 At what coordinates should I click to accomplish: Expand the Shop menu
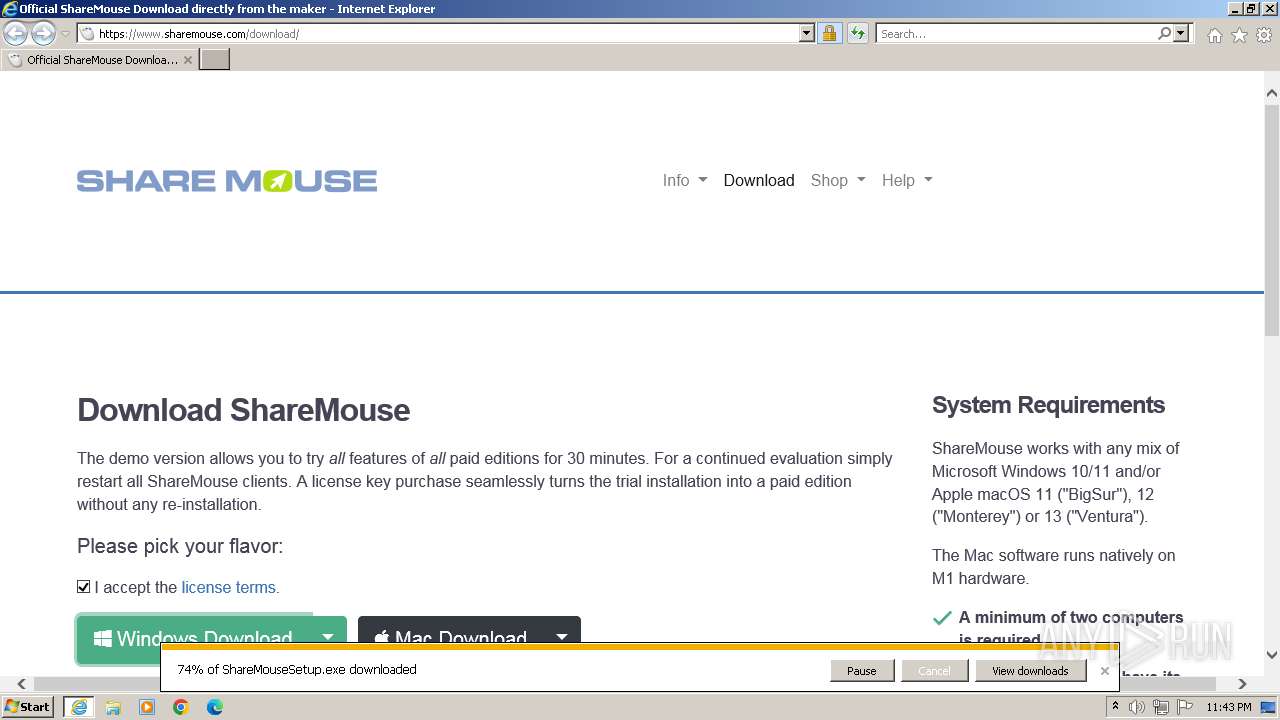point(838,180)
